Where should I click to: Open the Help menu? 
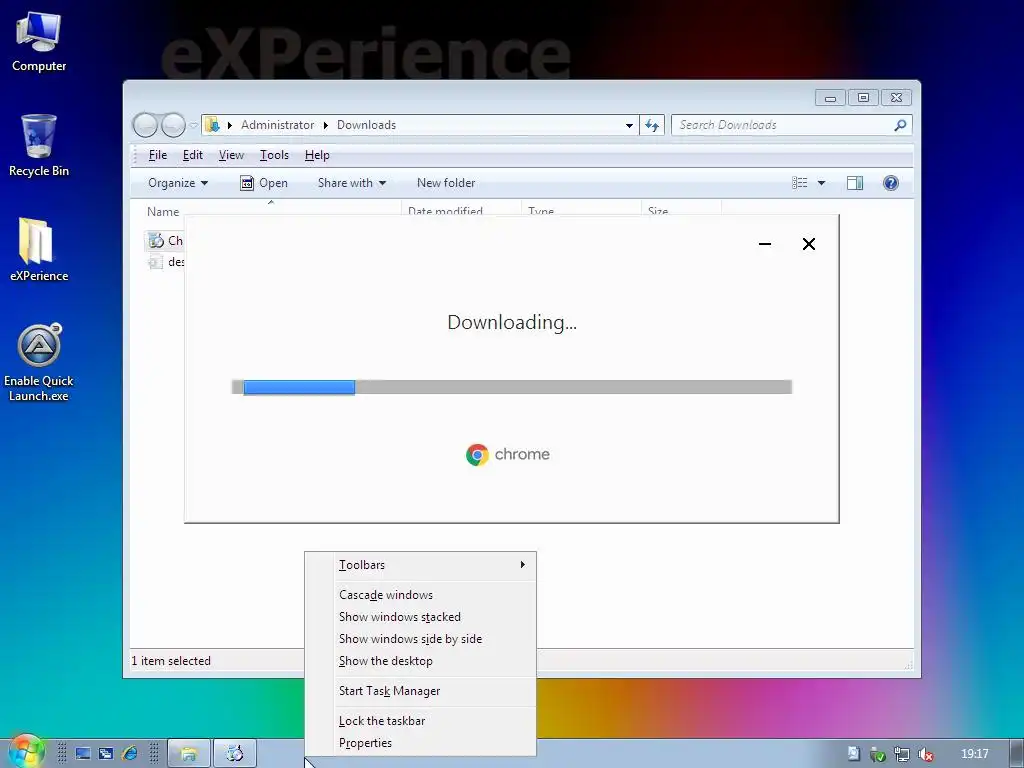pyautogui.click(x=317, y=155)
